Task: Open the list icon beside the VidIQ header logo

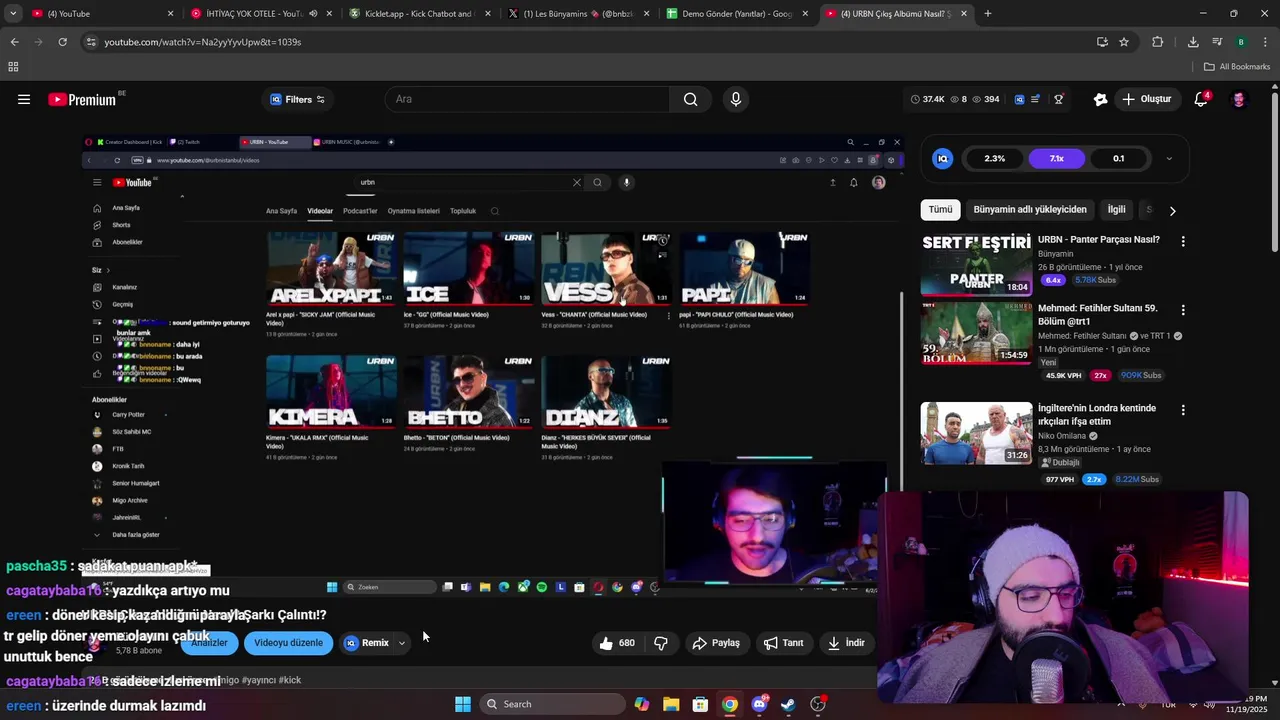Action: coord(1036,99)
